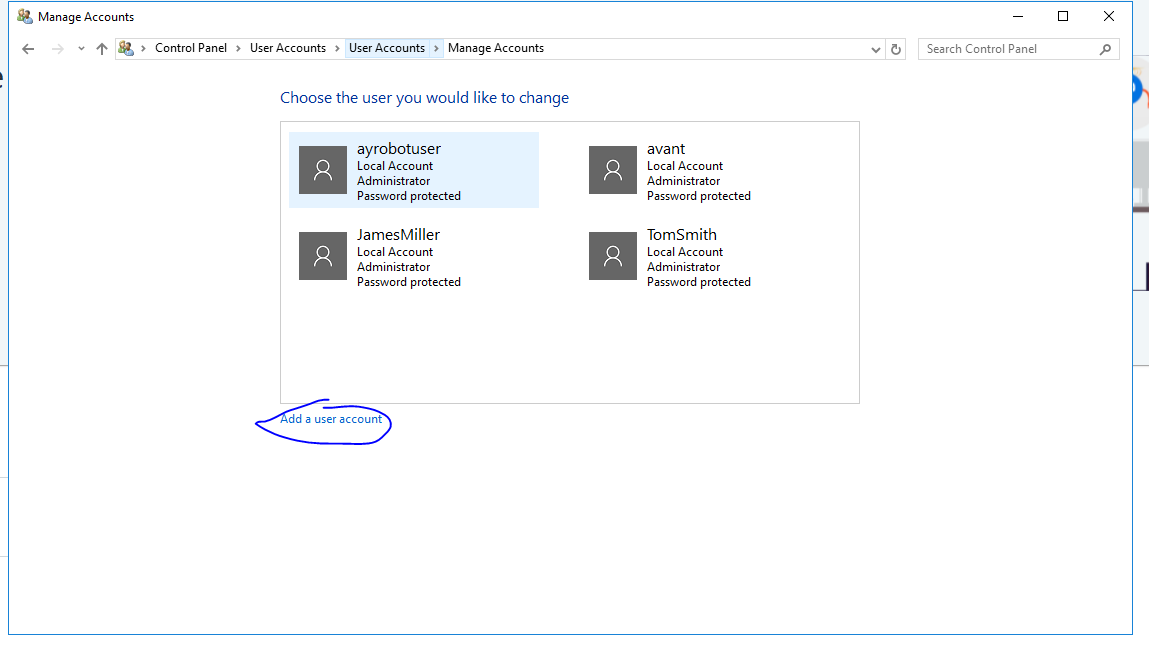This screenshot has width=1149, height=645.
Task: Click the user accounts icon in address bar
Action: (126, 48)
